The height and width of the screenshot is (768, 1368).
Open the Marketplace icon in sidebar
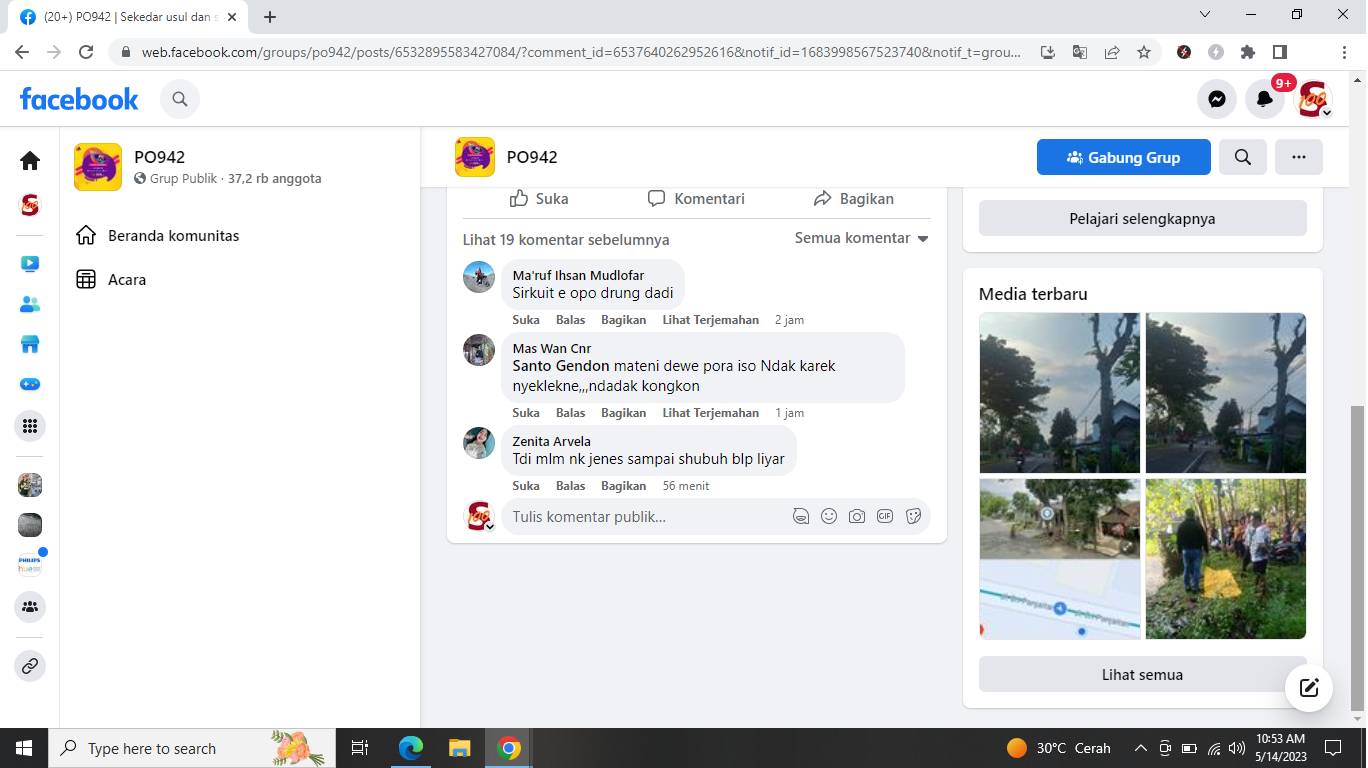pos(30,344)
